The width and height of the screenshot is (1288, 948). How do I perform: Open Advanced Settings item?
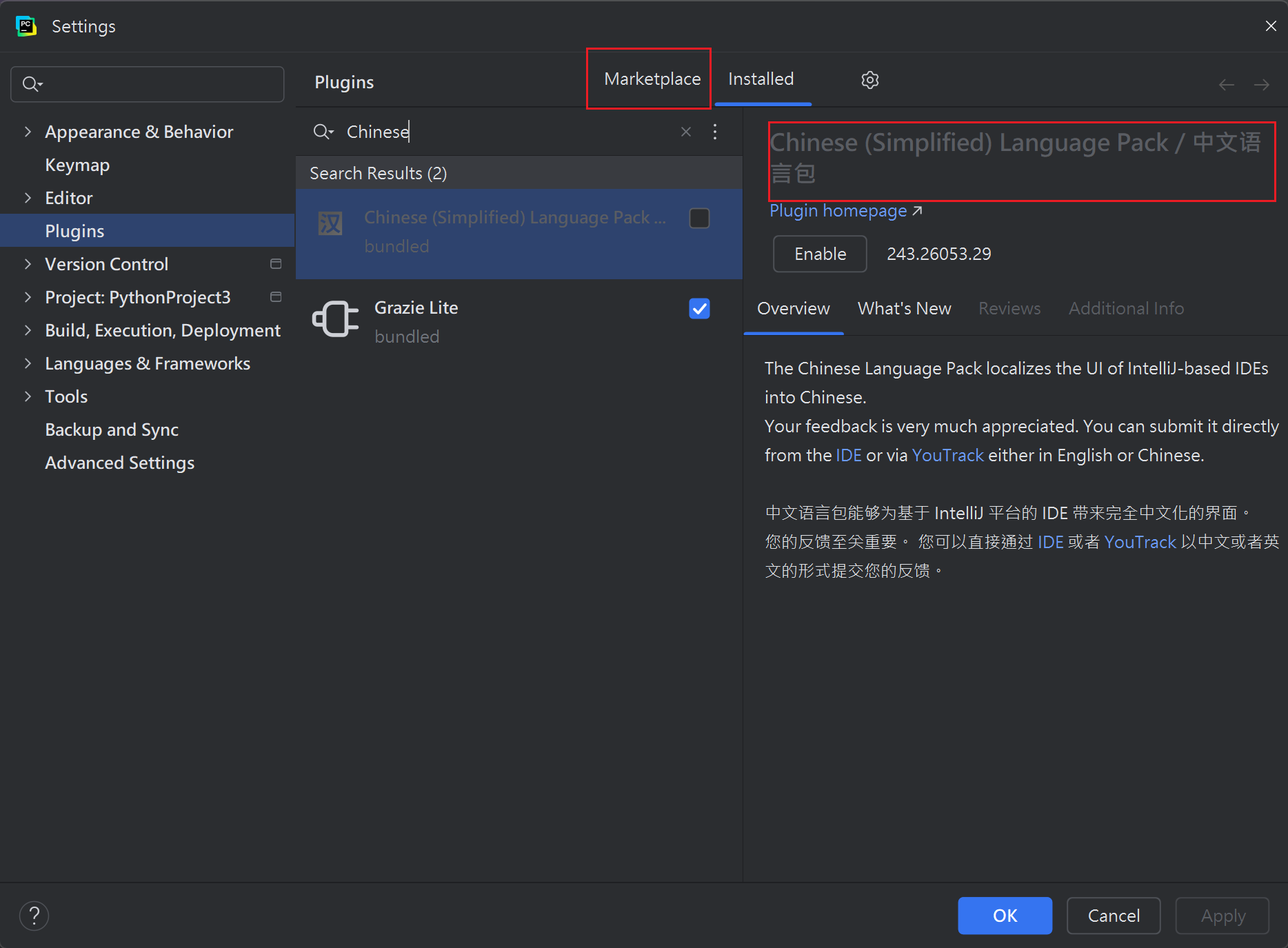(120, 463)
